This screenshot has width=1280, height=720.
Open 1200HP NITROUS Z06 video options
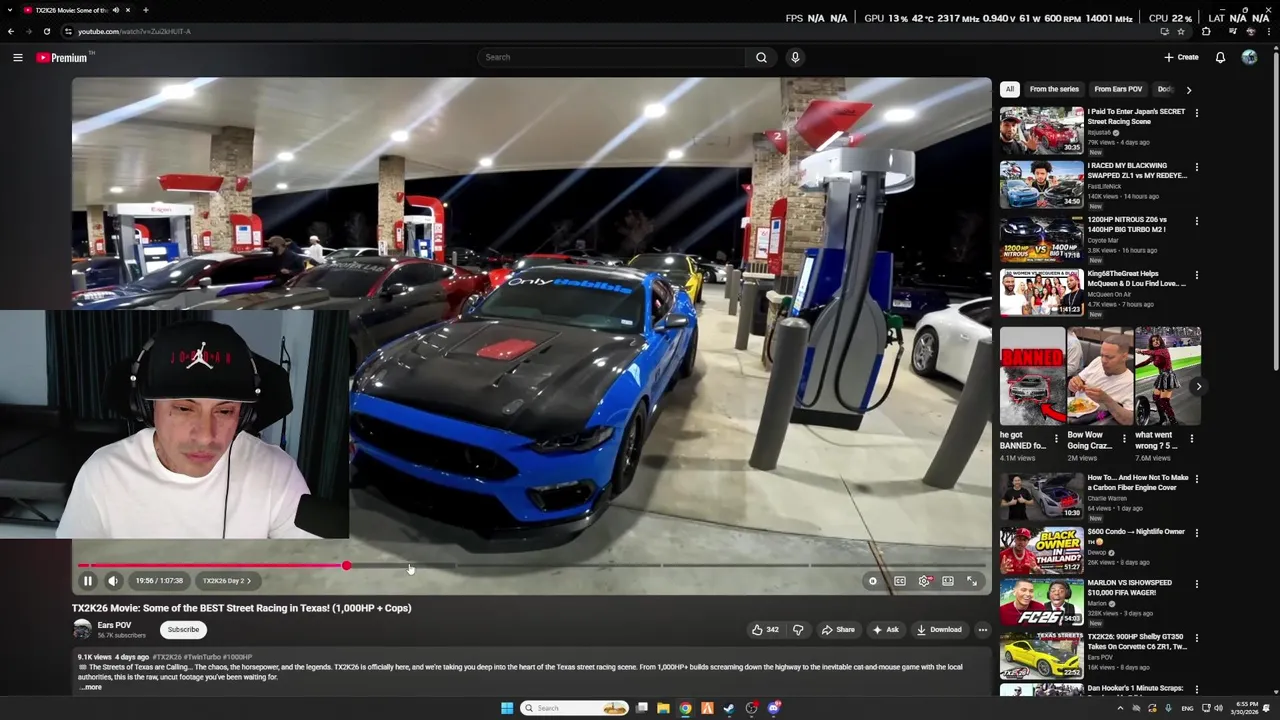point(1196,221)
